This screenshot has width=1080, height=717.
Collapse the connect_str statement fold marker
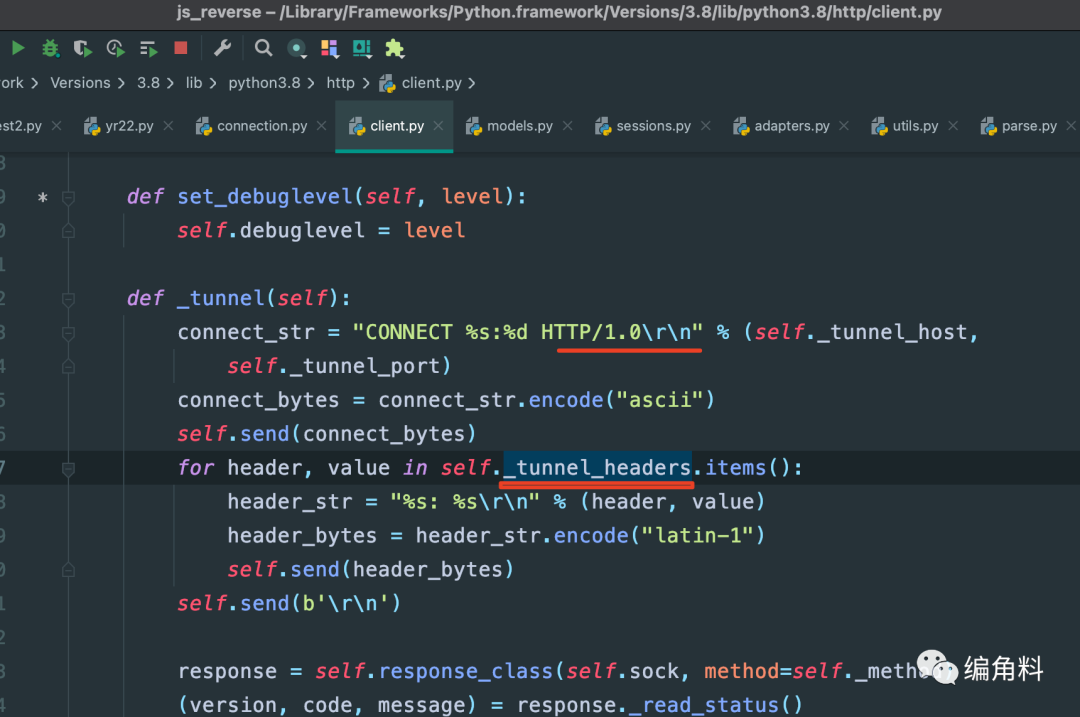(x=68, y=333)
